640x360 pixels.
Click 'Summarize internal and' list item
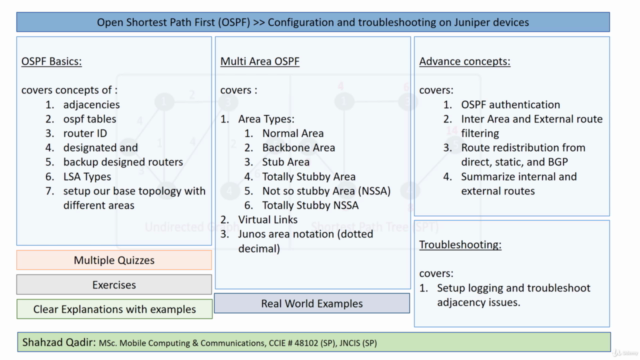[519, 184]
